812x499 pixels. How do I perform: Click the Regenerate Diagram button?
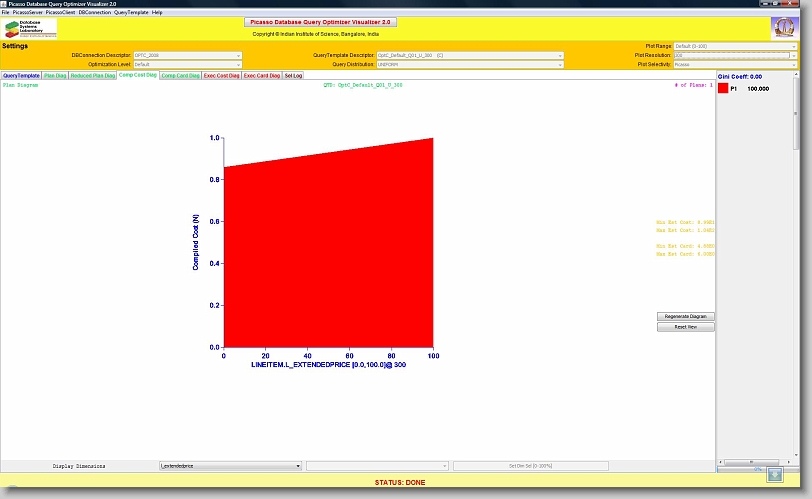[685, 316]
